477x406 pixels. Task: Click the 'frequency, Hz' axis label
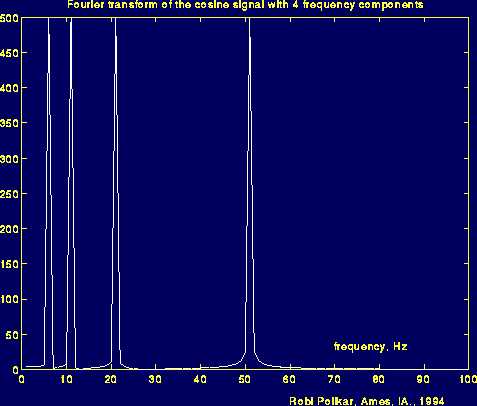click(x=370, y=346)
